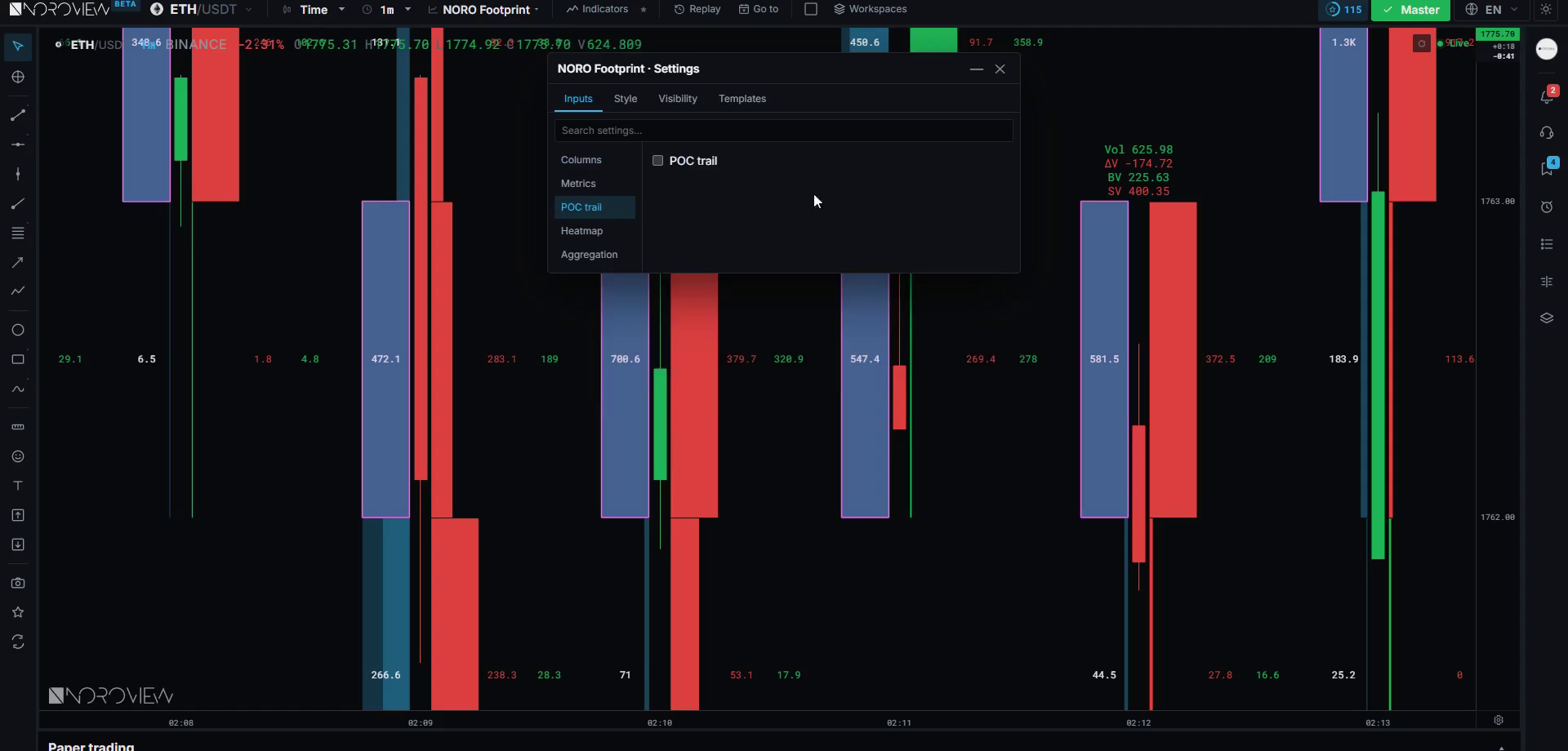Image resolution: width=1568 pixels, height=751 pixels.
Task: Open the alarm clock alerts panel
Action: (1547, 207)
